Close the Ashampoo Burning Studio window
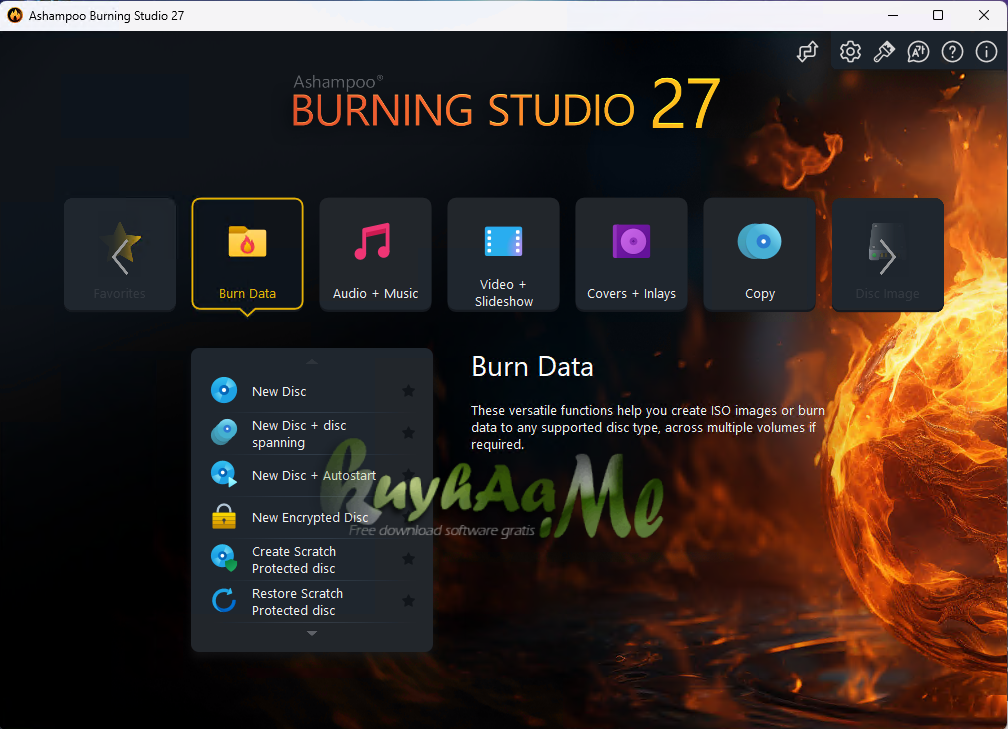1008x729 pixels. [x=984, y=15]
